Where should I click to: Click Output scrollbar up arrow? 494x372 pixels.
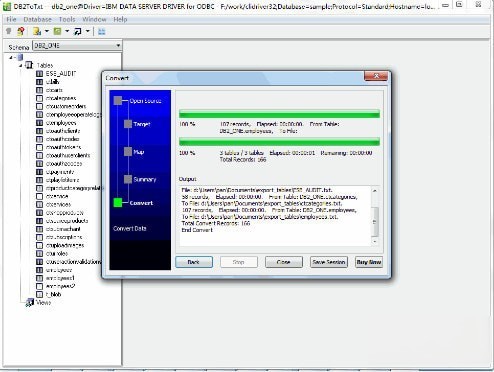(x=375, y=191)
